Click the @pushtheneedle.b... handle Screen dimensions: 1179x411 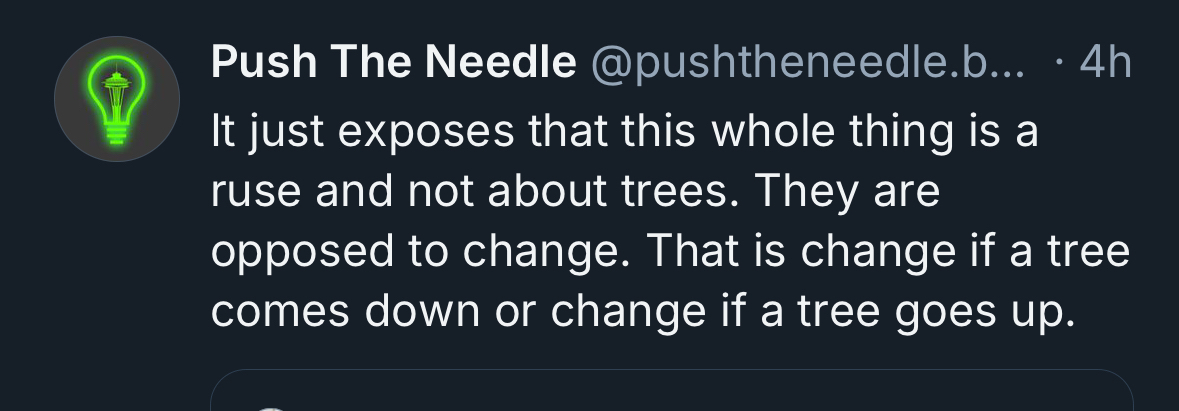click(808, 65)
